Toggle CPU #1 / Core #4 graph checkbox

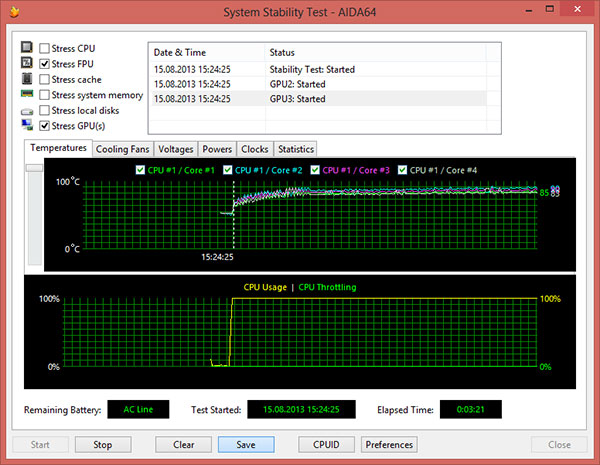pyautogui.click(x=402, y=170)
